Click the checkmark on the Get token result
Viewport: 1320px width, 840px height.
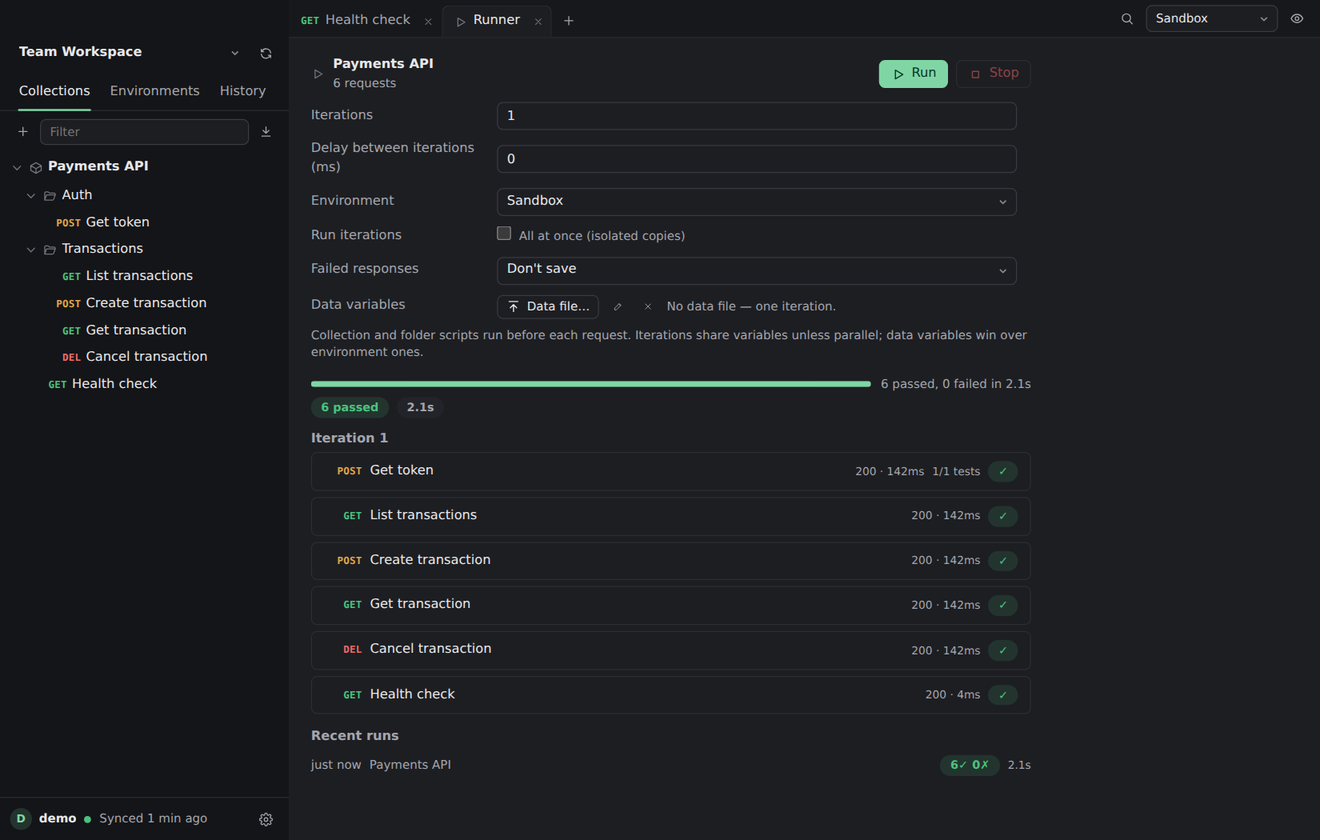coord(1003,472)
